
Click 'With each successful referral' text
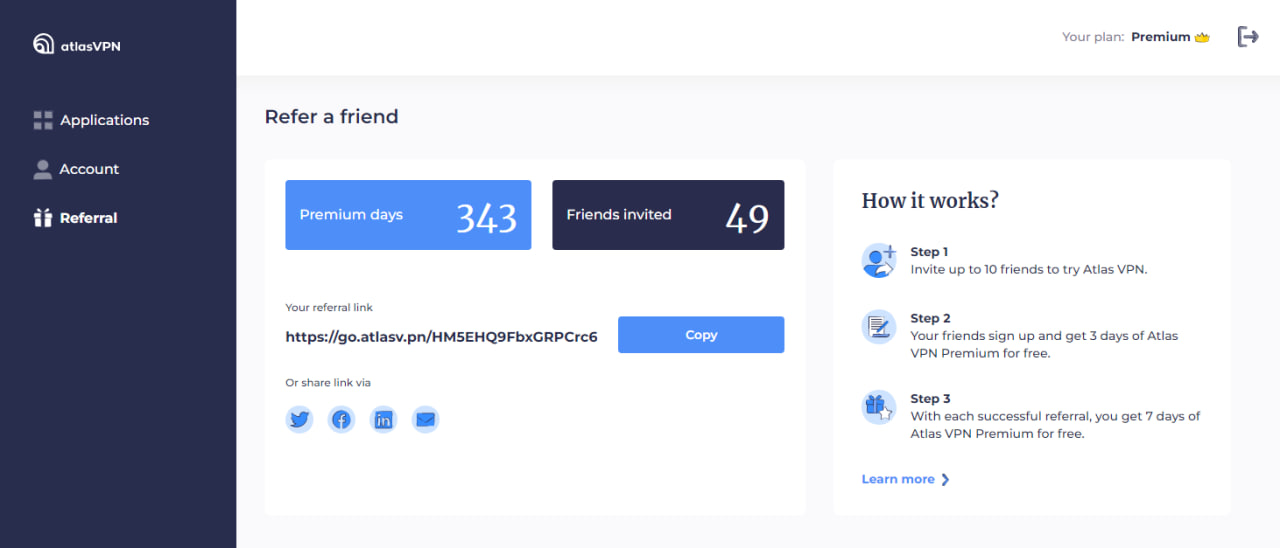pos(1055,425)
